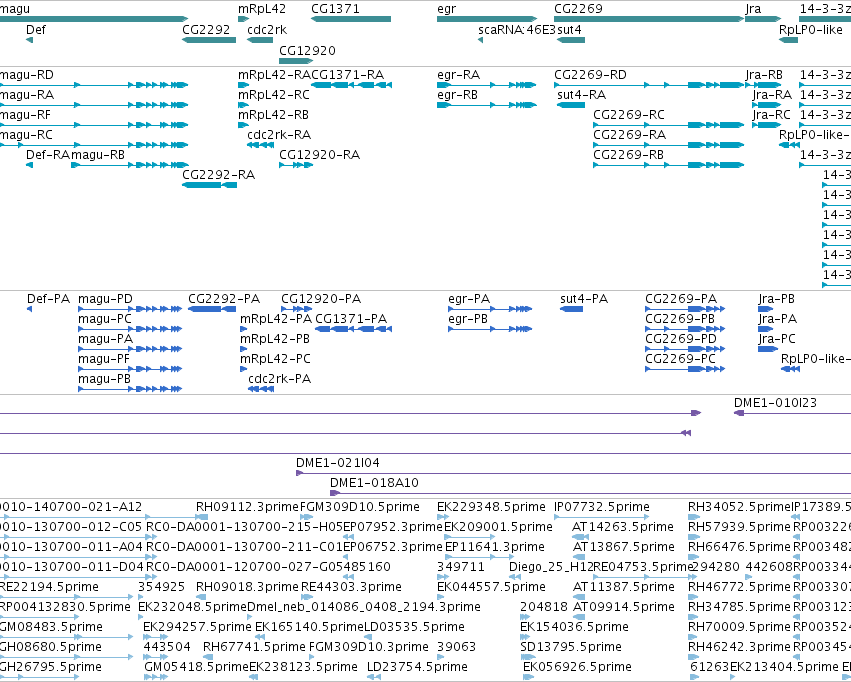This screenshot has height=682, width=851.
Task: Select the IP07732.5prime EST label
Action: point(602,507)
